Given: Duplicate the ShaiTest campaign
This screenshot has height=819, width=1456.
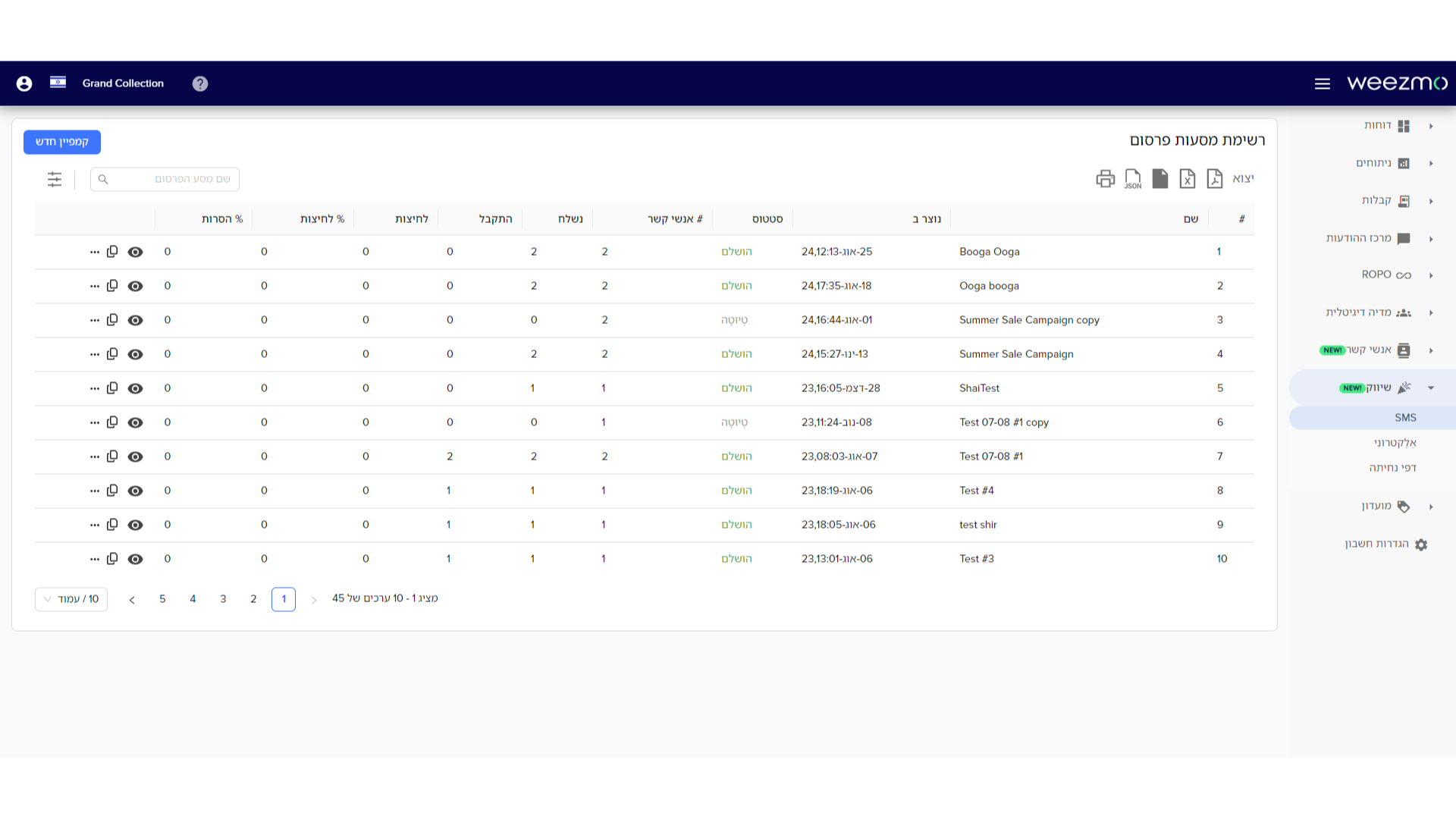Looking at the screenshot, I should (112, 388).
